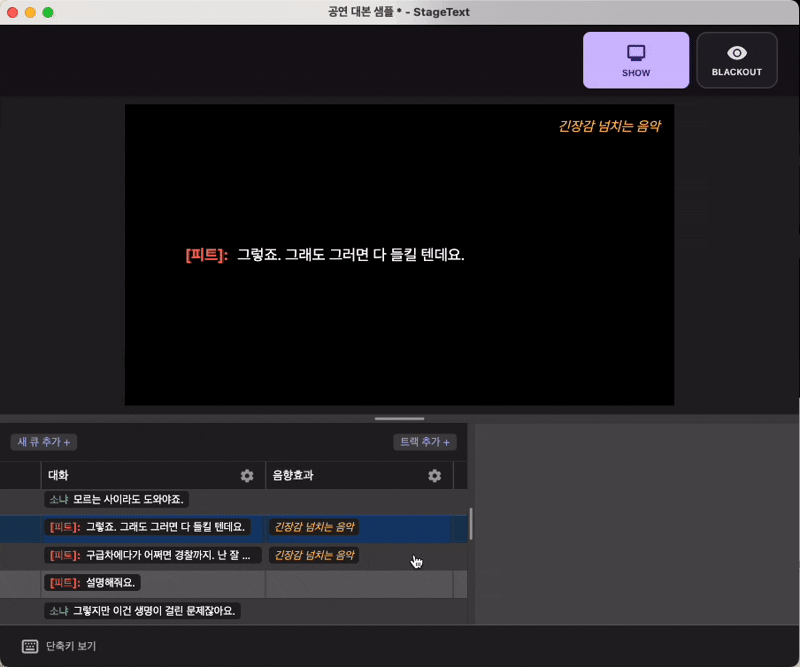The height and width of the screenshot is (667, 800).
Task: Activate BLACKOUT mode
Action: 737,60
